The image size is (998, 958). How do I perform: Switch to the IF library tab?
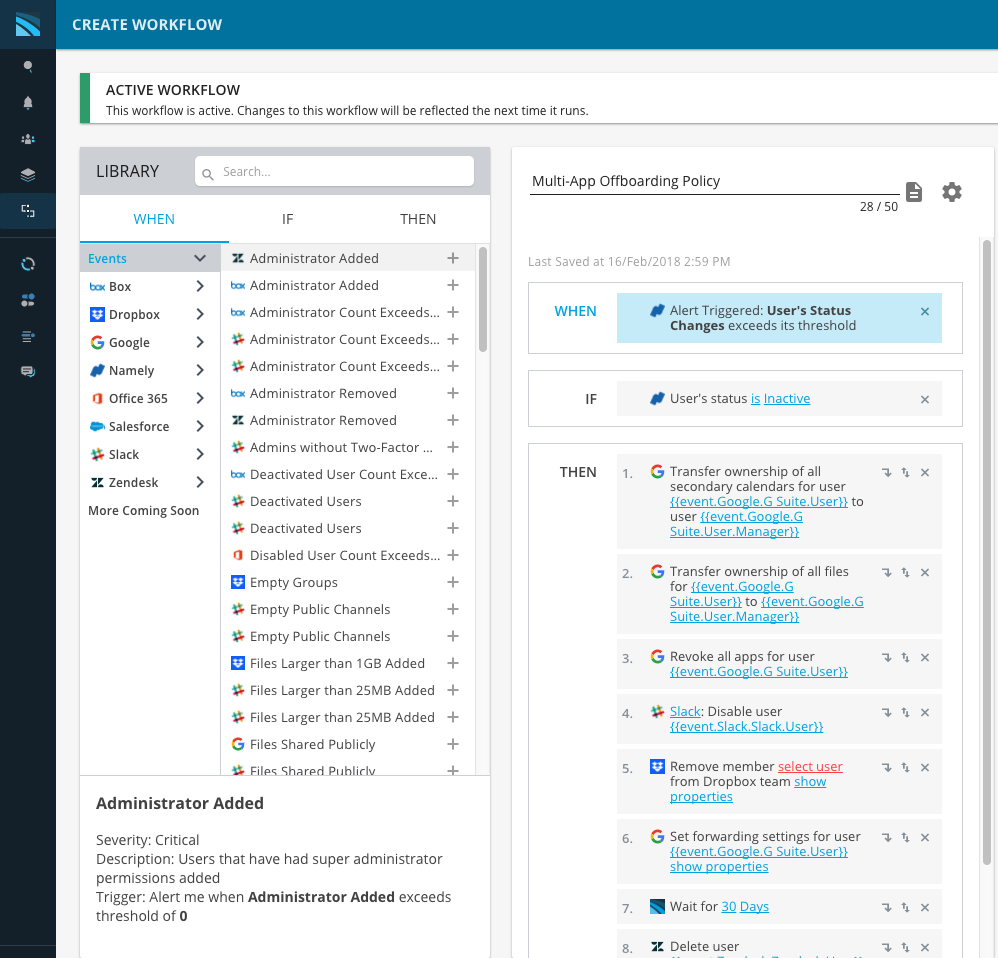(288, 219)
